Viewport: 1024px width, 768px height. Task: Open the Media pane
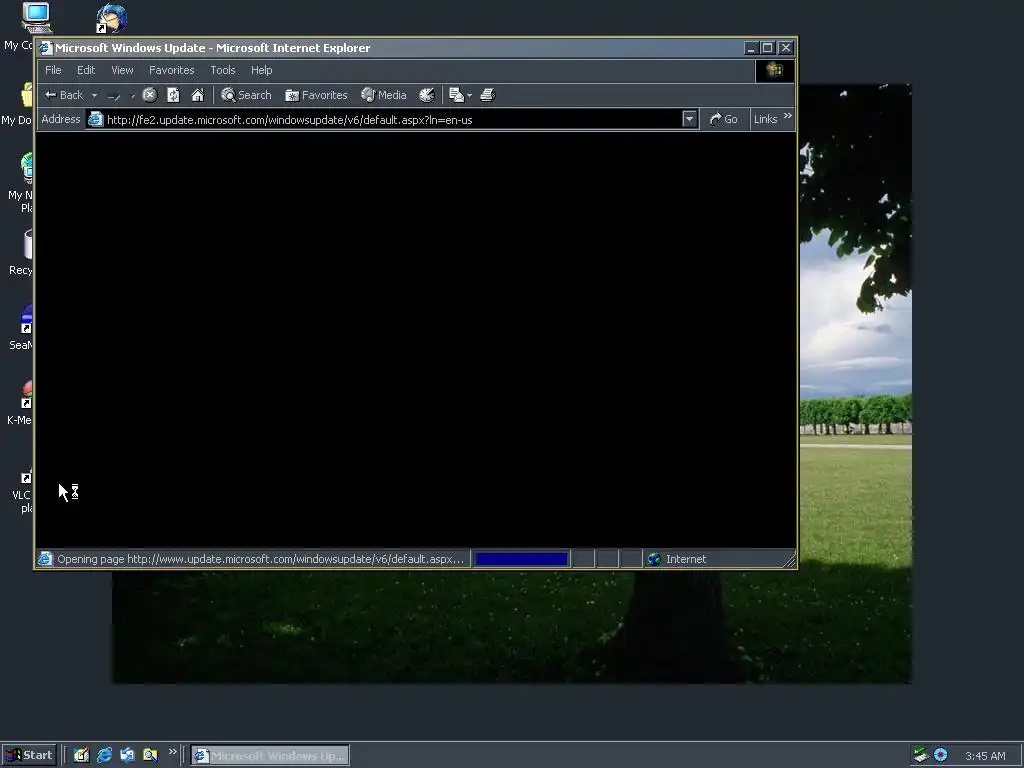[x=384, y=95]
